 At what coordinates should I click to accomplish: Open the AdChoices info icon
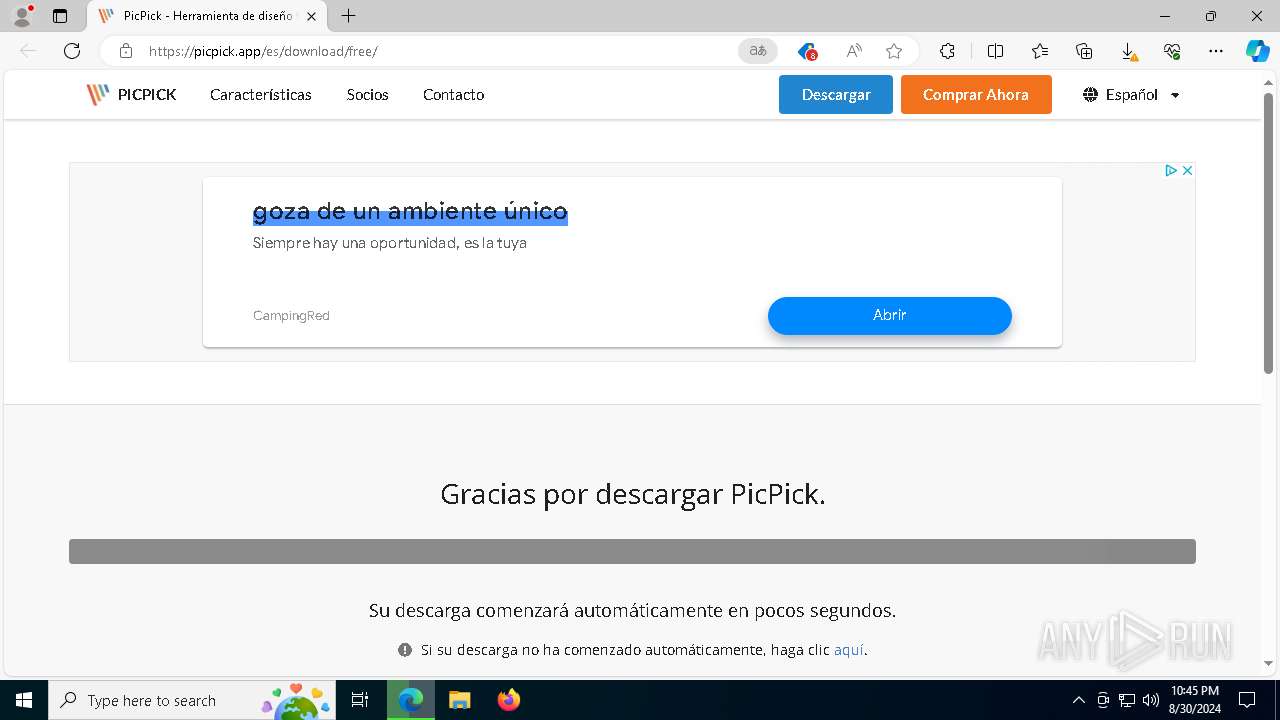click(x=1170, y=171)
